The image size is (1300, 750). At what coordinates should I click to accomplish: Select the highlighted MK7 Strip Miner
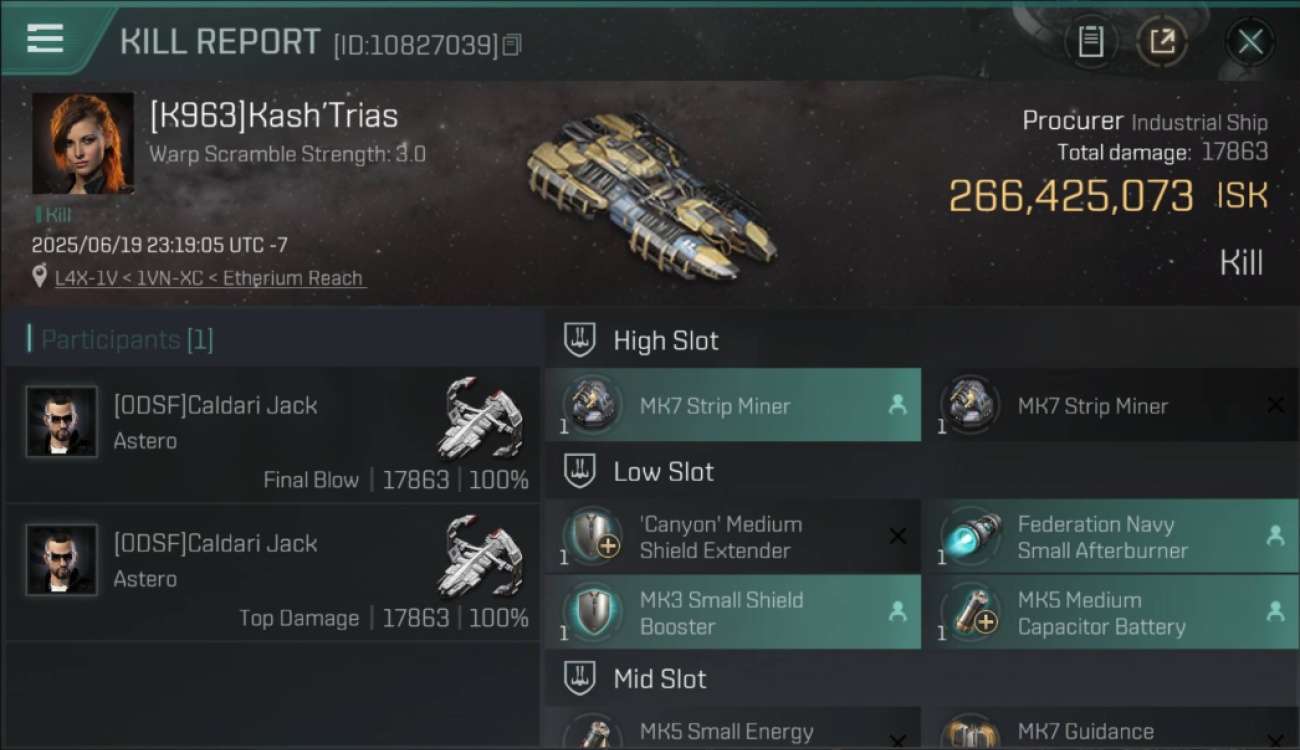(x=733, y=405)
